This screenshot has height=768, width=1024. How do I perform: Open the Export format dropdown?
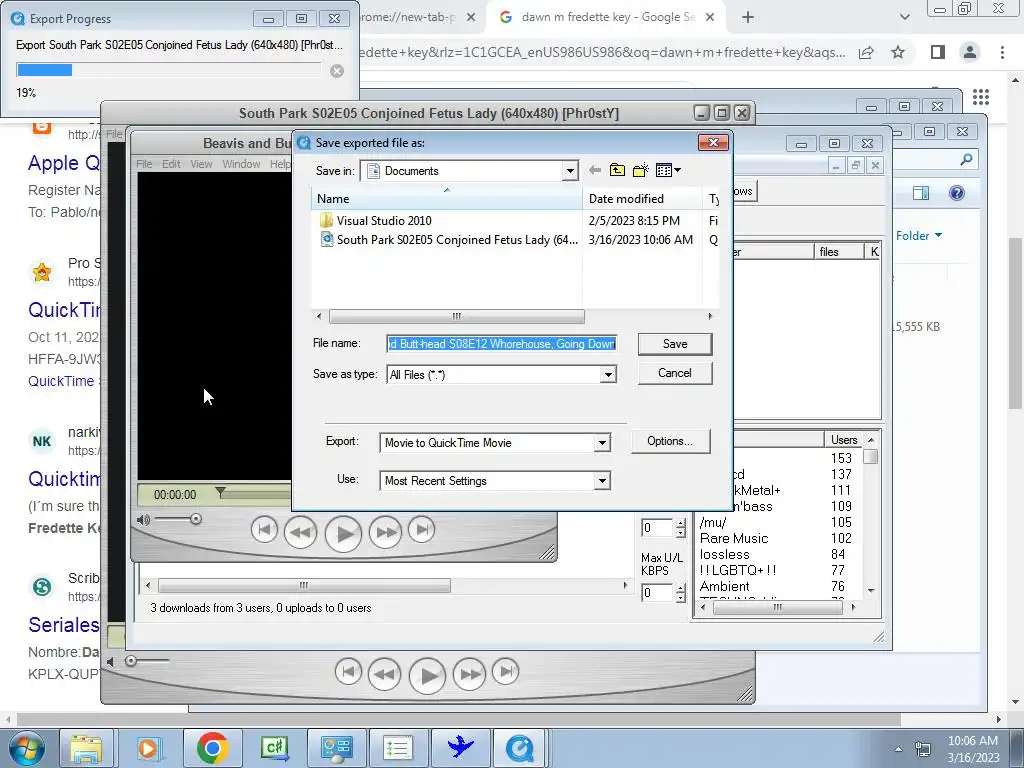(602, 443)
